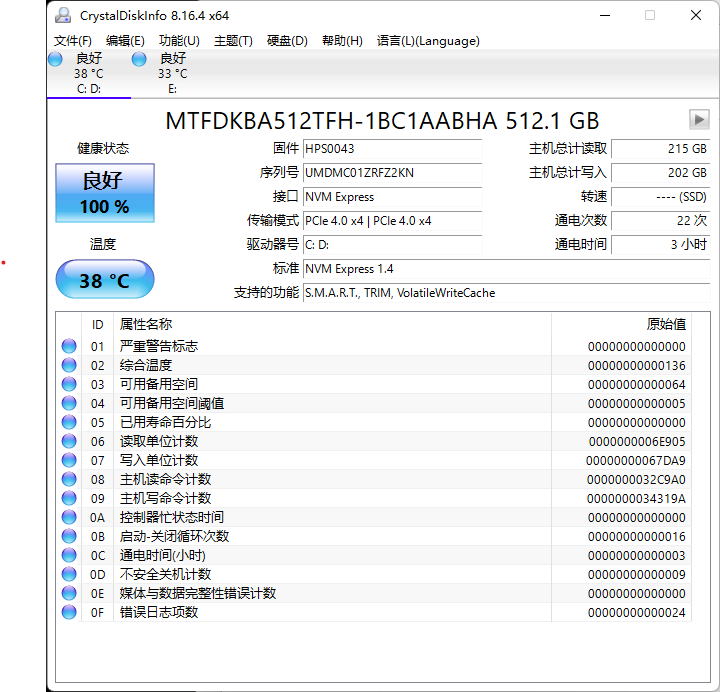Click total host writes value 202 GB

pos(661,173)
